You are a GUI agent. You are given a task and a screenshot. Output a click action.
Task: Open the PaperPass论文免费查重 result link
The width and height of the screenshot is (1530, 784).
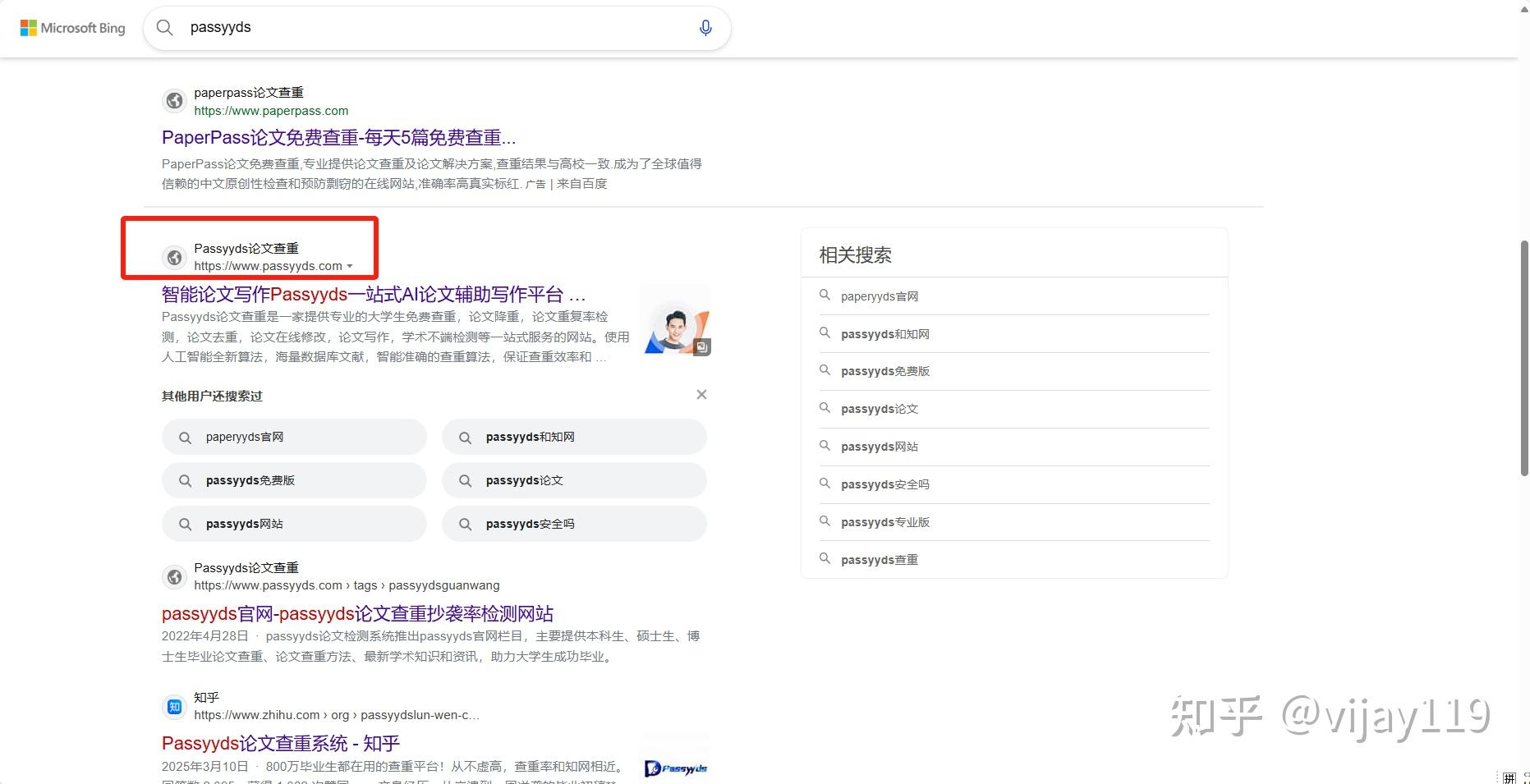pos(338,137)
